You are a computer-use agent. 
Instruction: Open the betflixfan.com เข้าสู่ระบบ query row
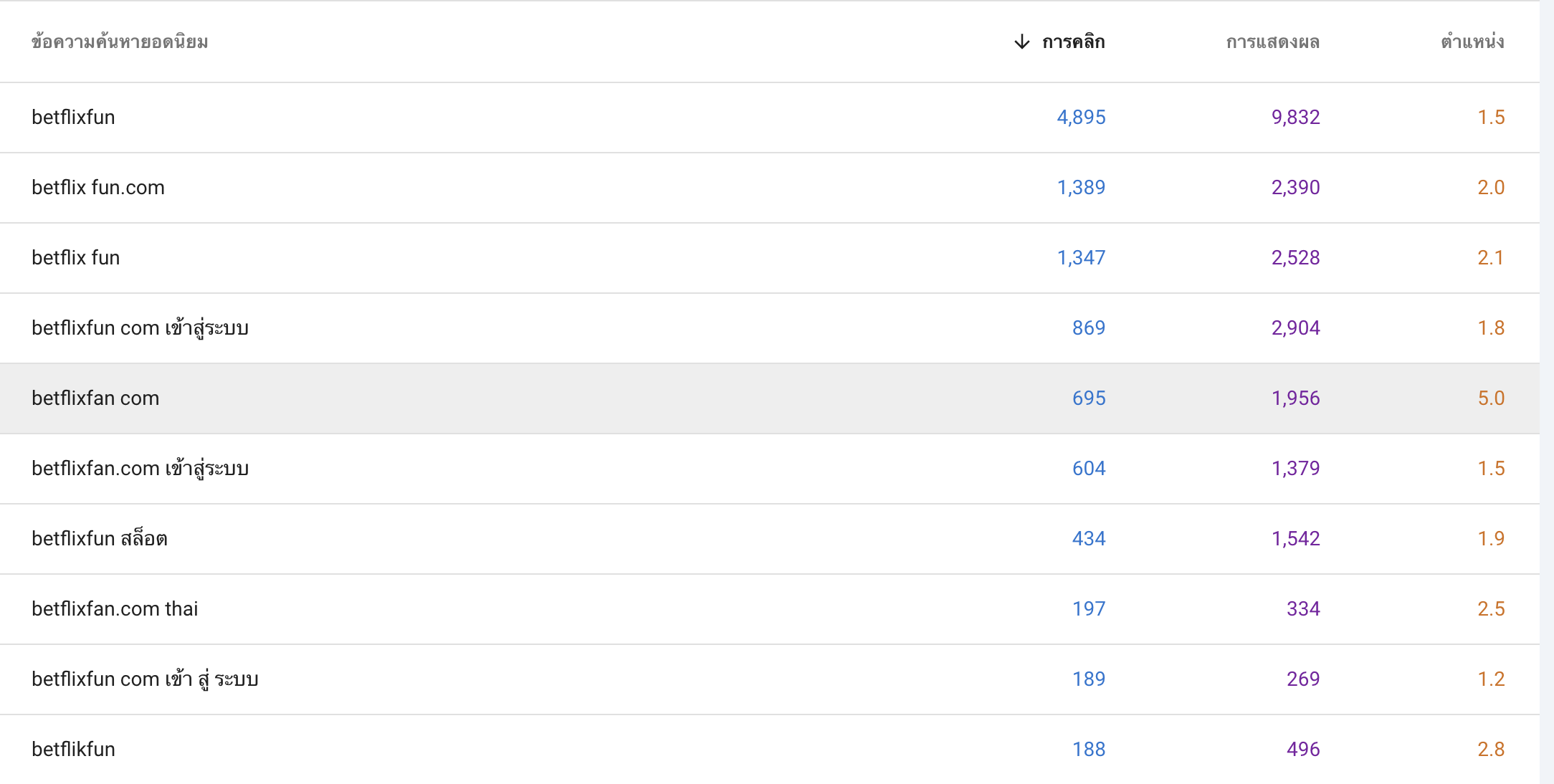pyautogui.click(x=770, y=469)
